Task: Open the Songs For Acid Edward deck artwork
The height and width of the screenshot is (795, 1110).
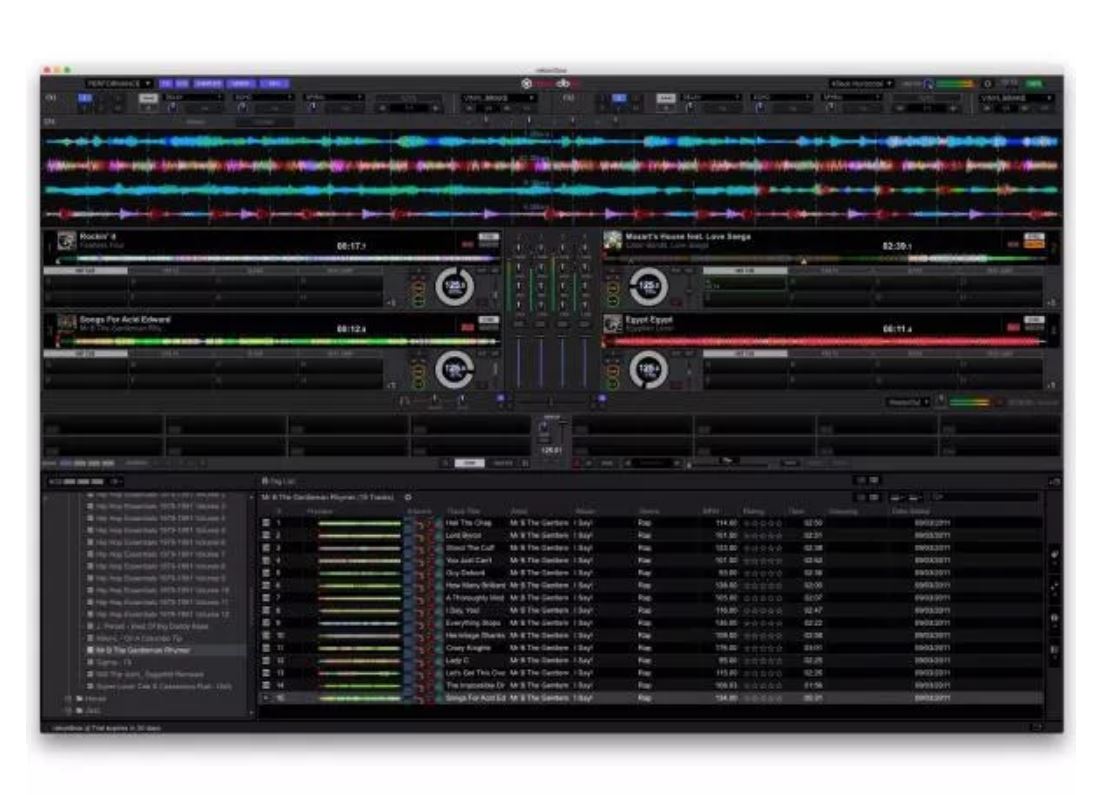Action: point(67,324)
